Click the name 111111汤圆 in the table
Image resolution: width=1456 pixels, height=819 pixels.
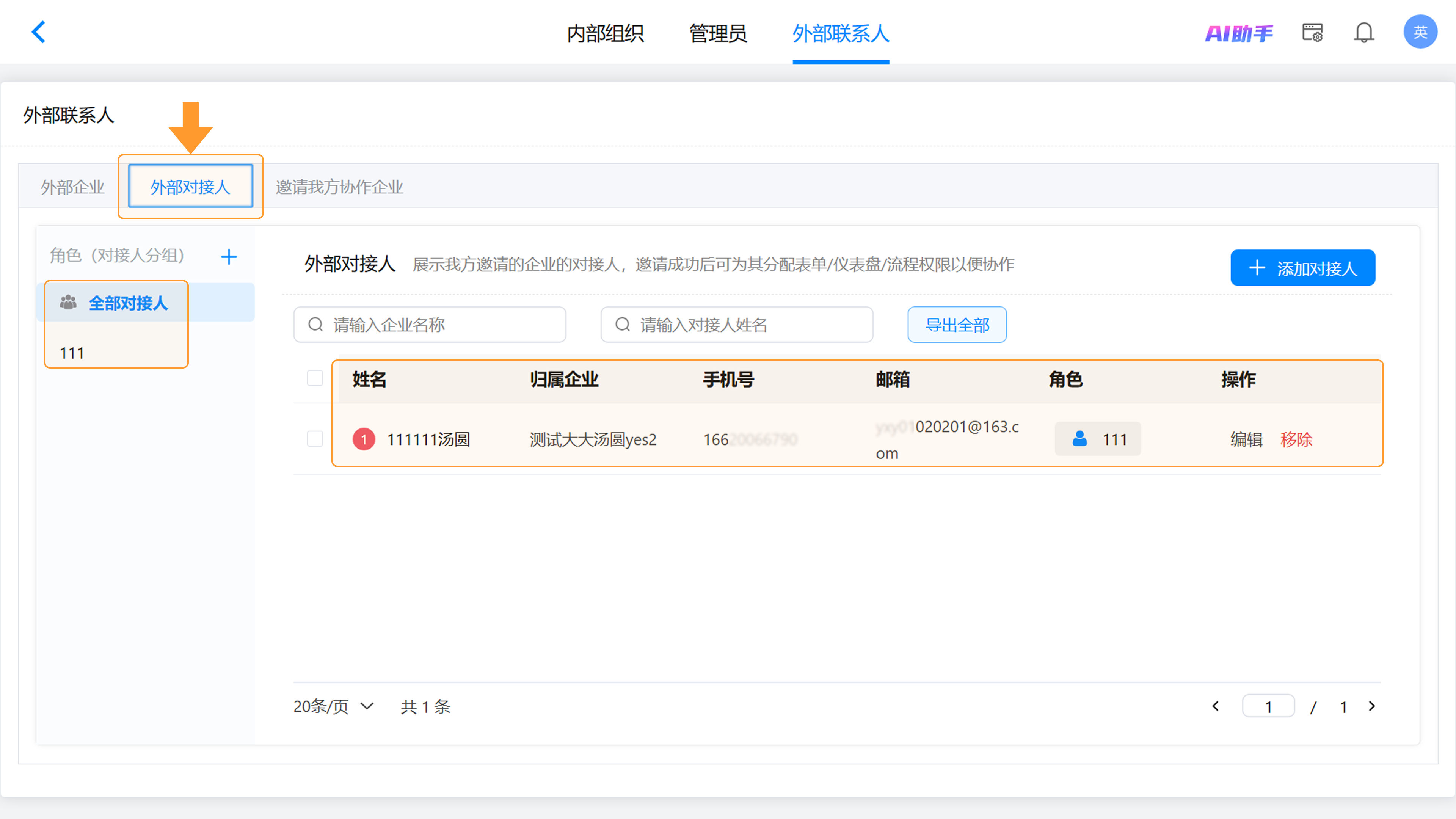tap(428, 439)
